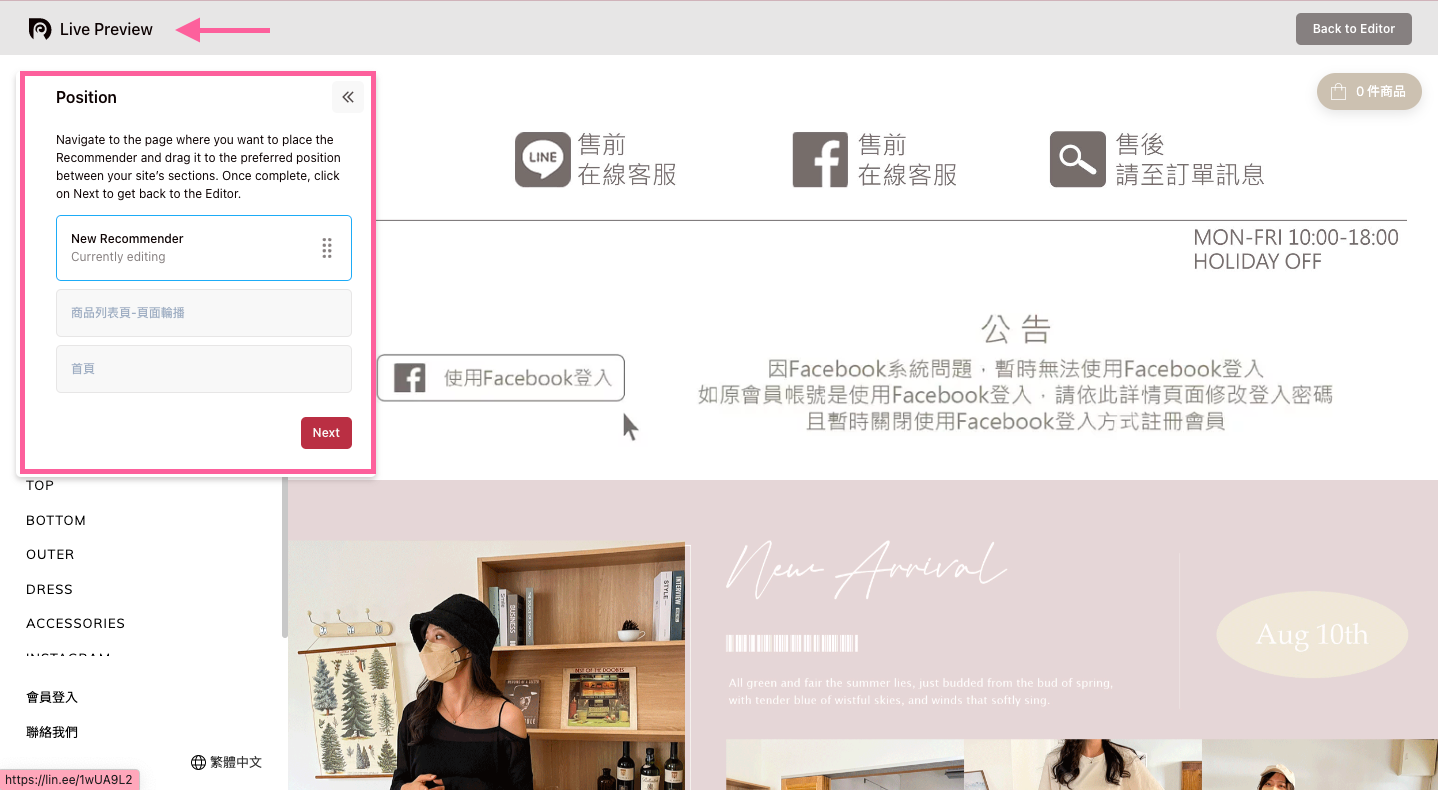This screenshot has width=1438, height=790.
Task: Click the MON-FRI 10:00-18:00 text
Action: [x=1296, y=238]
